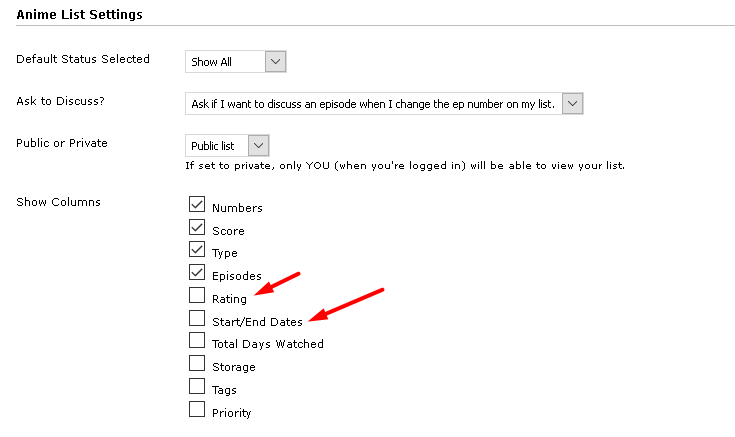
Task: Open the Public list privacy dropdown
Action: 228,145
